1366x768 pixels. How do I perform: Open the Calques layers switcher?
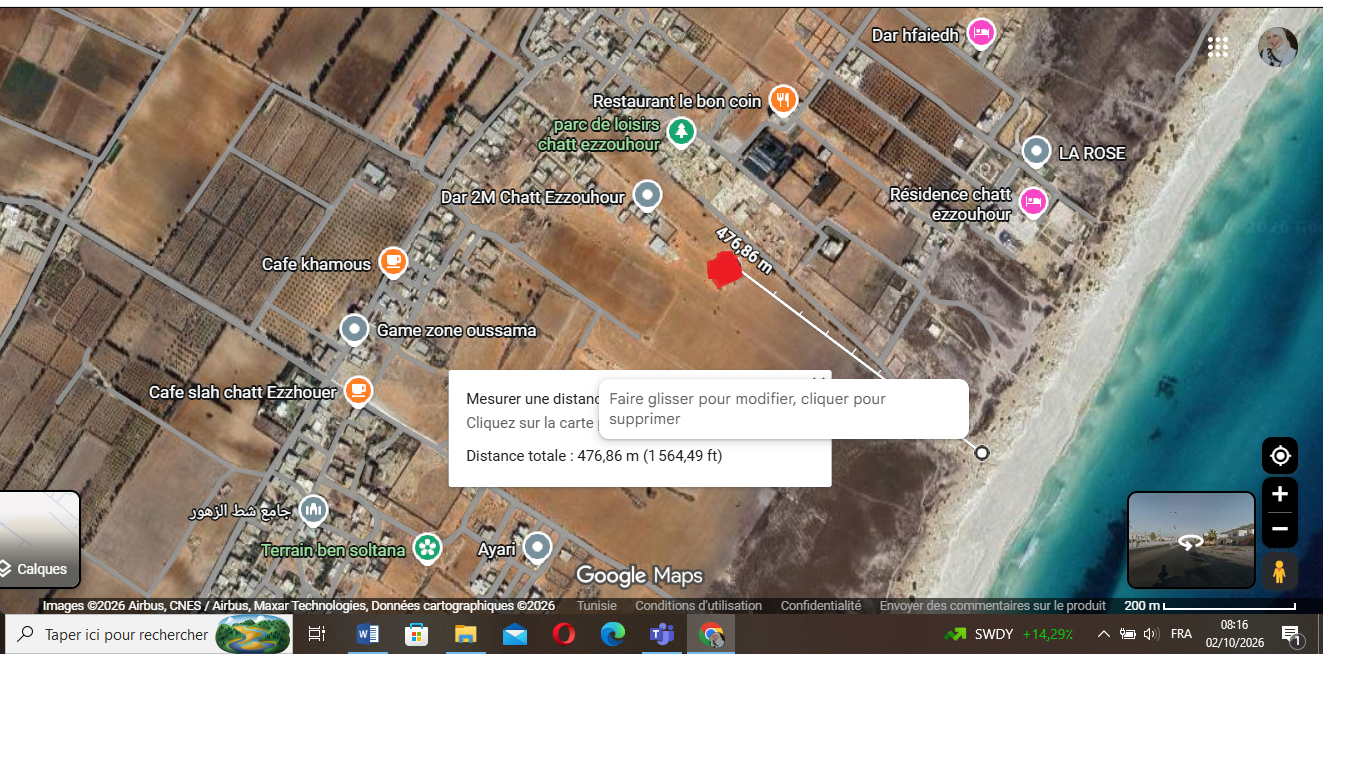40,540
